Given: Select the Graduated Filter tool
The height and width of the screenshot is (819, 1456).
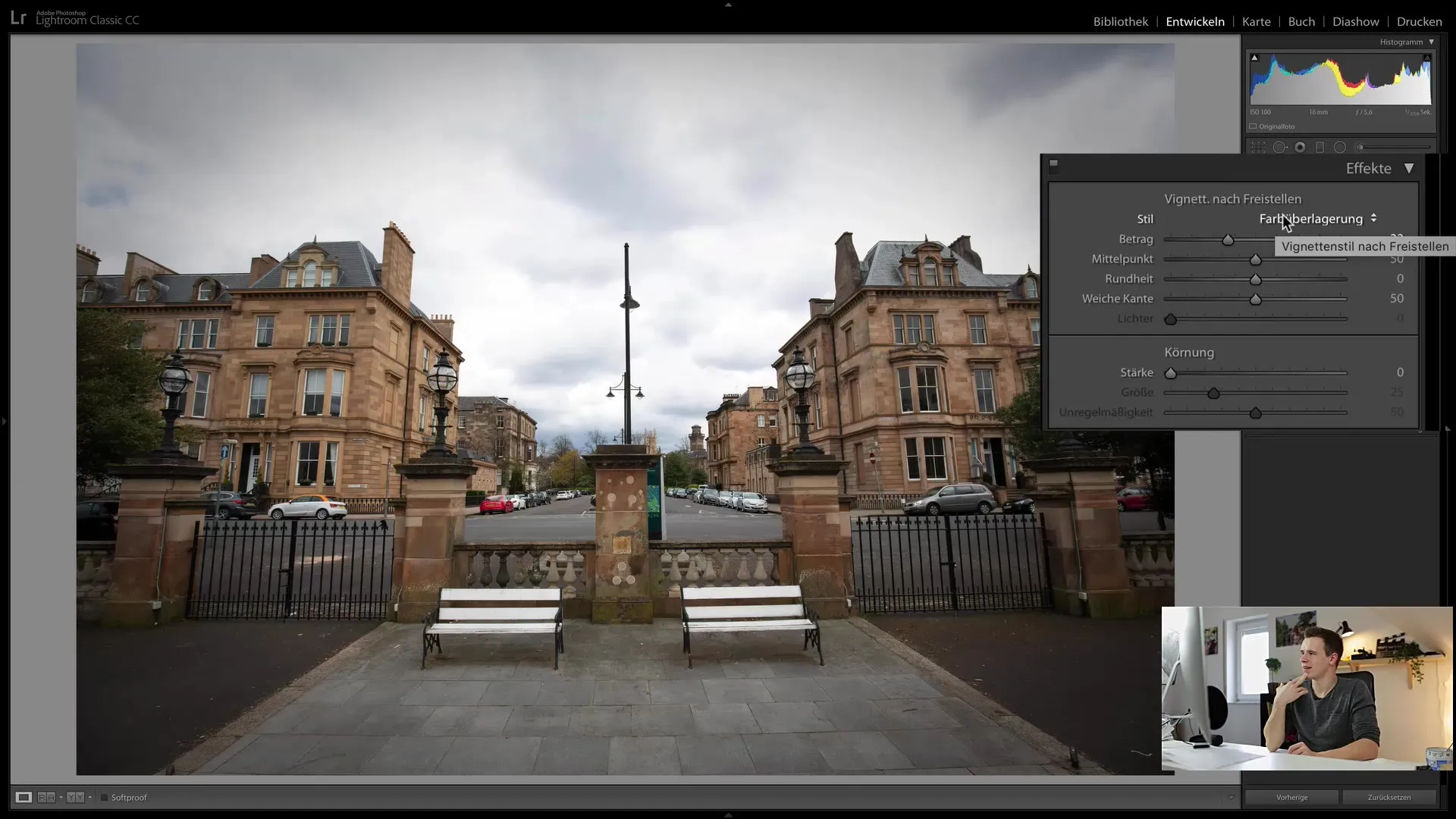Looking at the screenshot, I should [x=1319, y=147].
